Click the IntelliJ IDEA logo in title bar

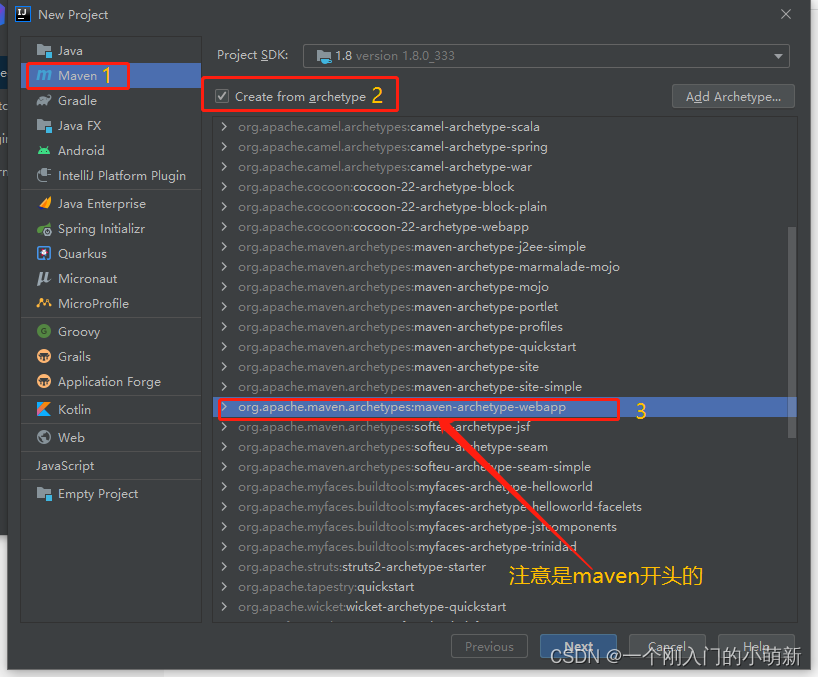23,14
